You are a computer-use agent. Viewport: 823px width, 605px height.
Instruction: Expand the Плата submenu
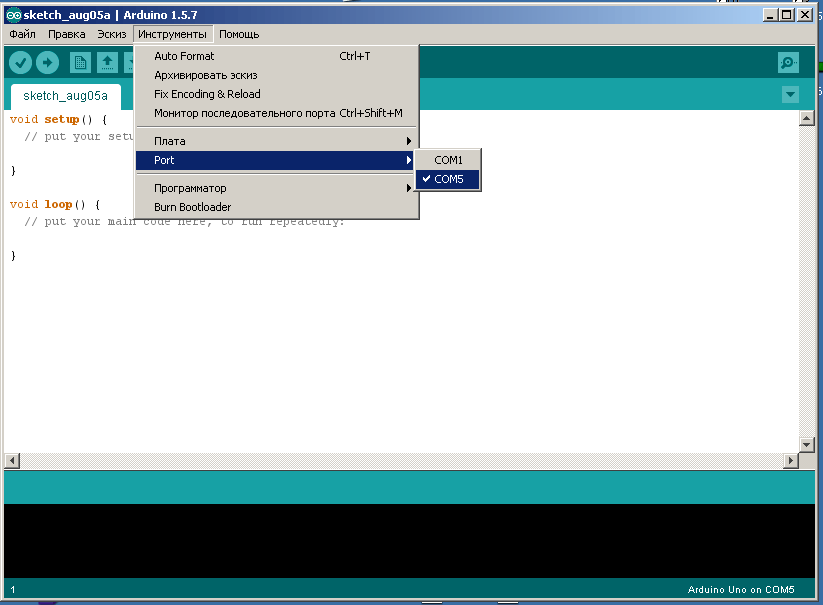tap(276, 141)
